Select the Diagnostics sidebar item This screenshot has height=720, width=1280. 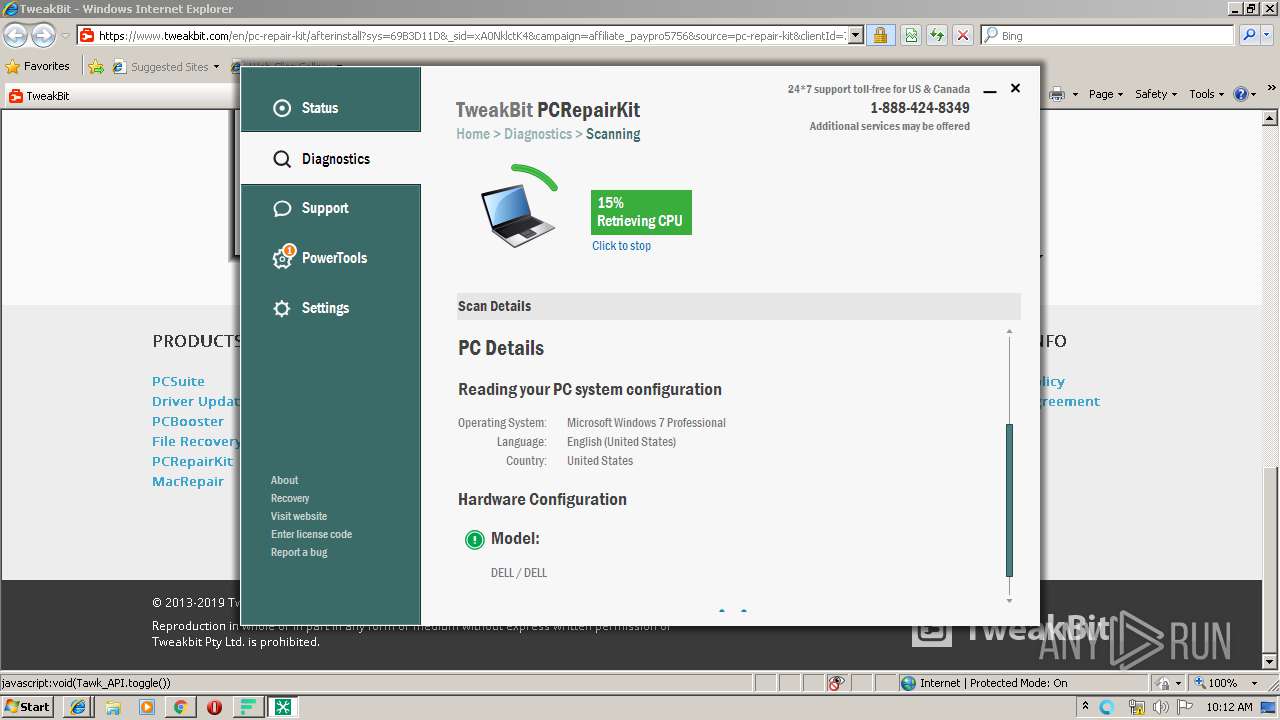pos(331,159)
